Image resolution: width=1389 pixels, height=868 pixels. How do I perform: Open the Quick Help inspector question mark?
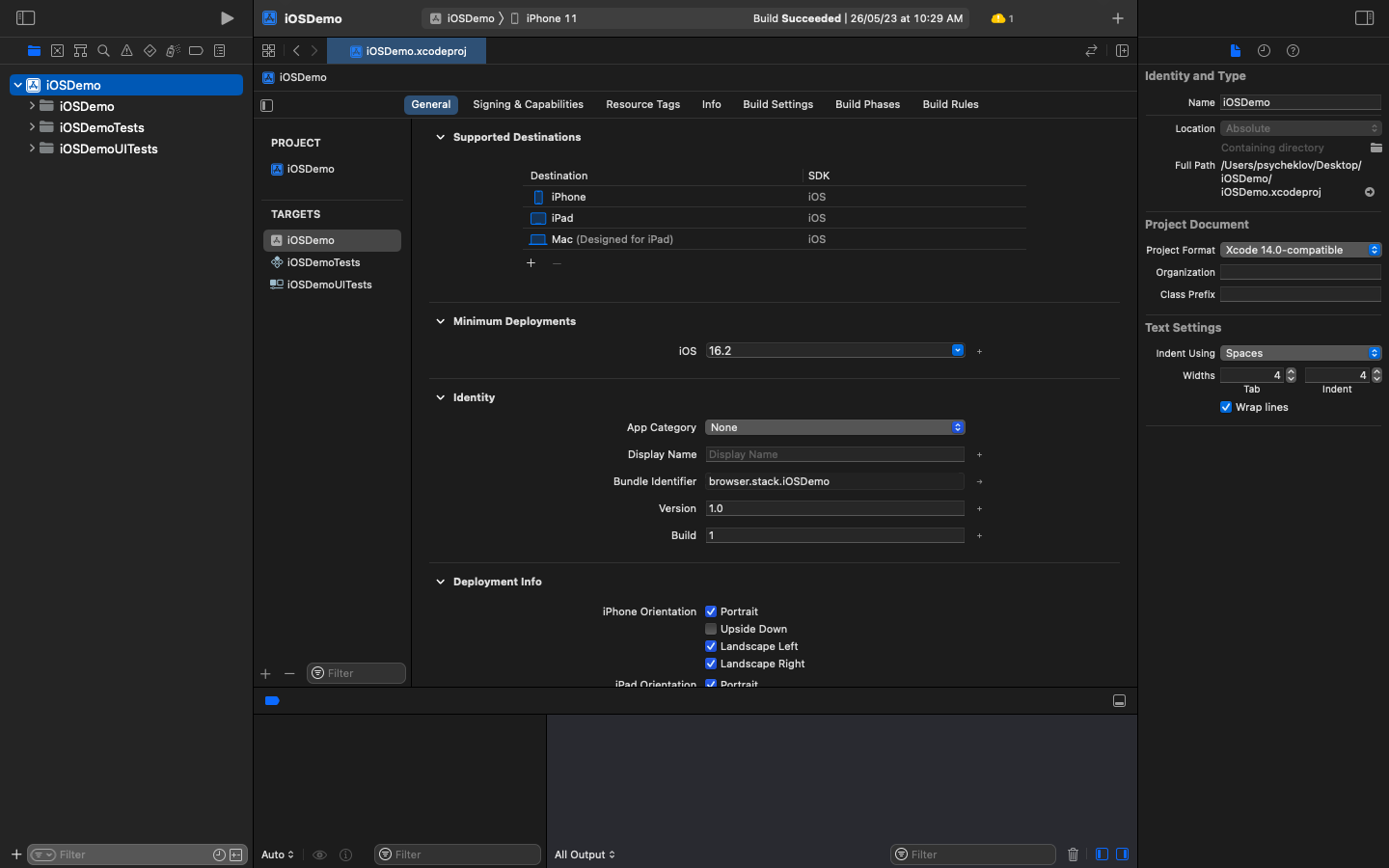pyautogui.click(x=1293, y=50)
